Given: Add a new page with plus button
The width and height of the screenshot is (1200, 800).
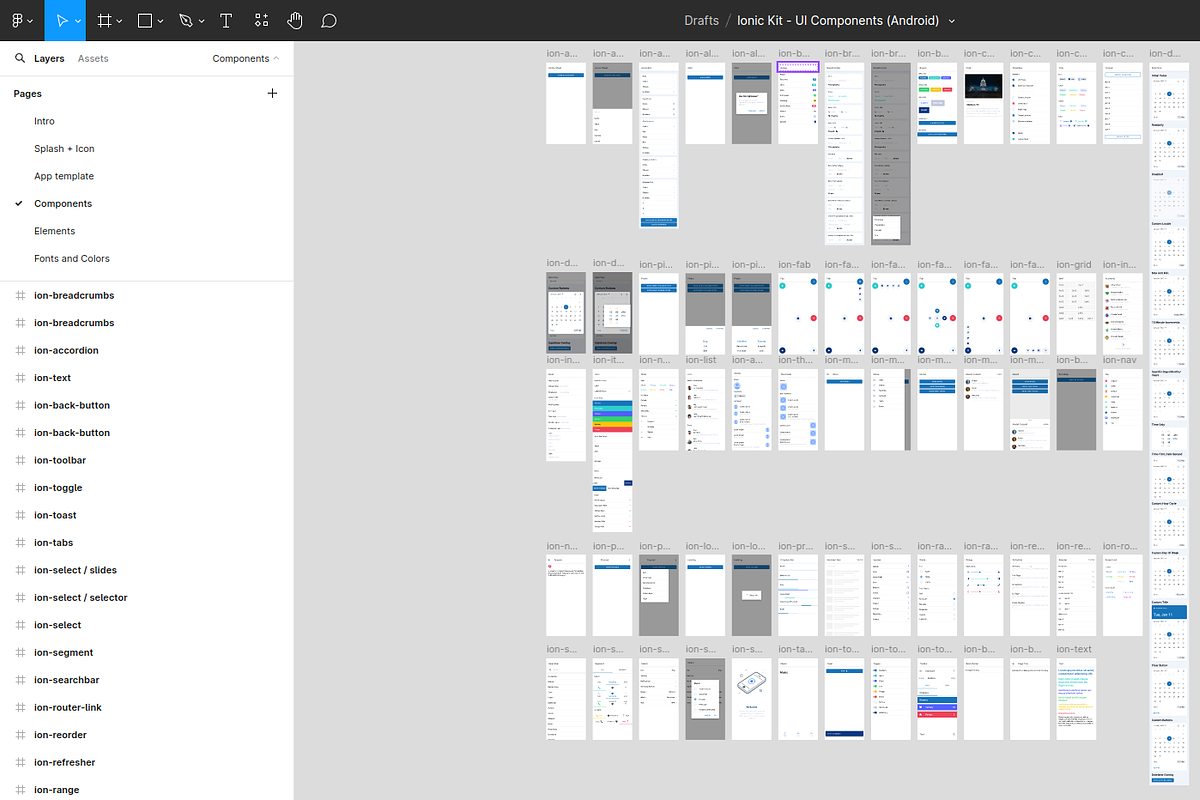Looking at the screenshot, I should click(x=272, y=93).
